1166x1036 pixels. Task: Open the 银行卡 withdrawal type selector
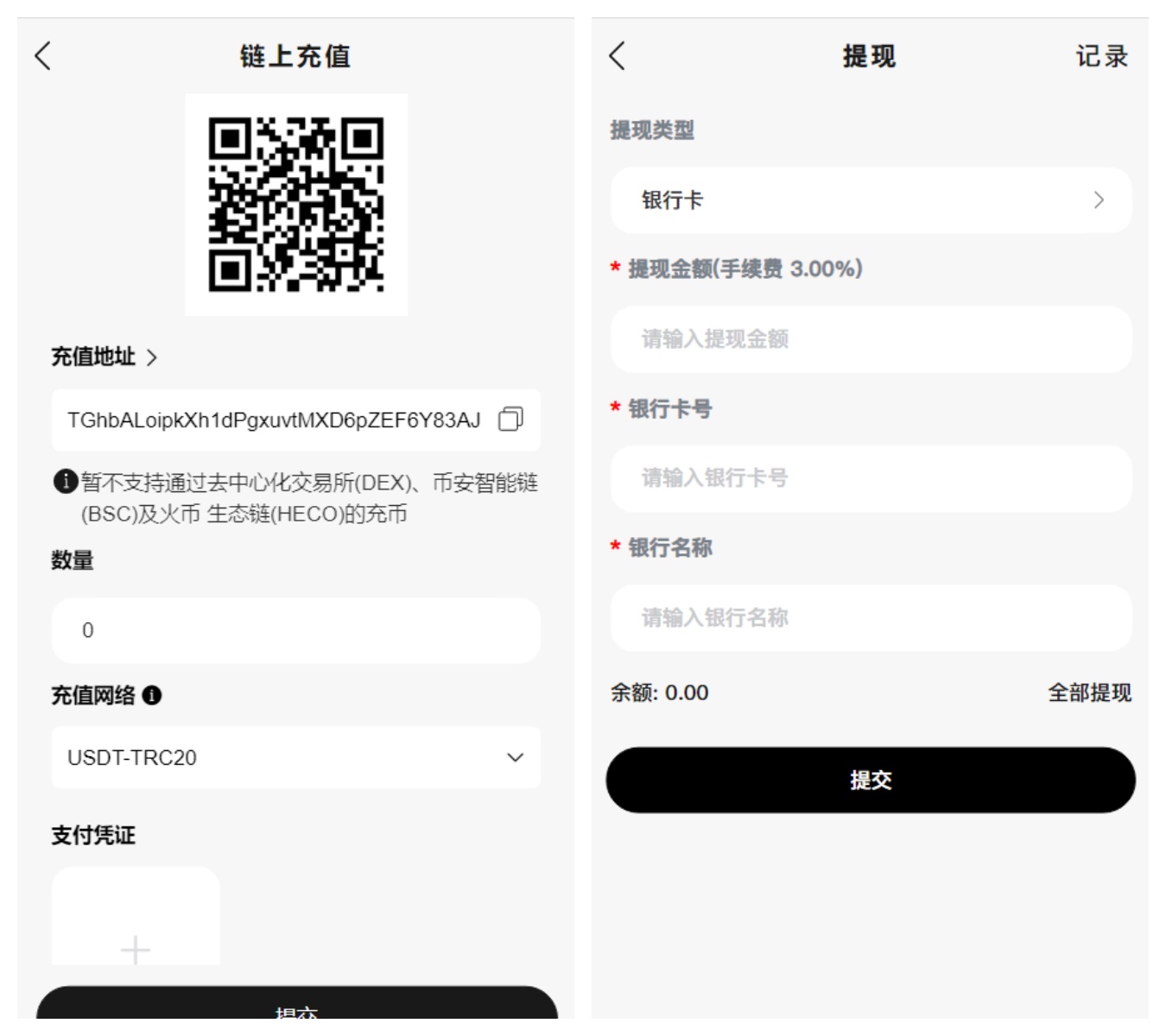871,200
